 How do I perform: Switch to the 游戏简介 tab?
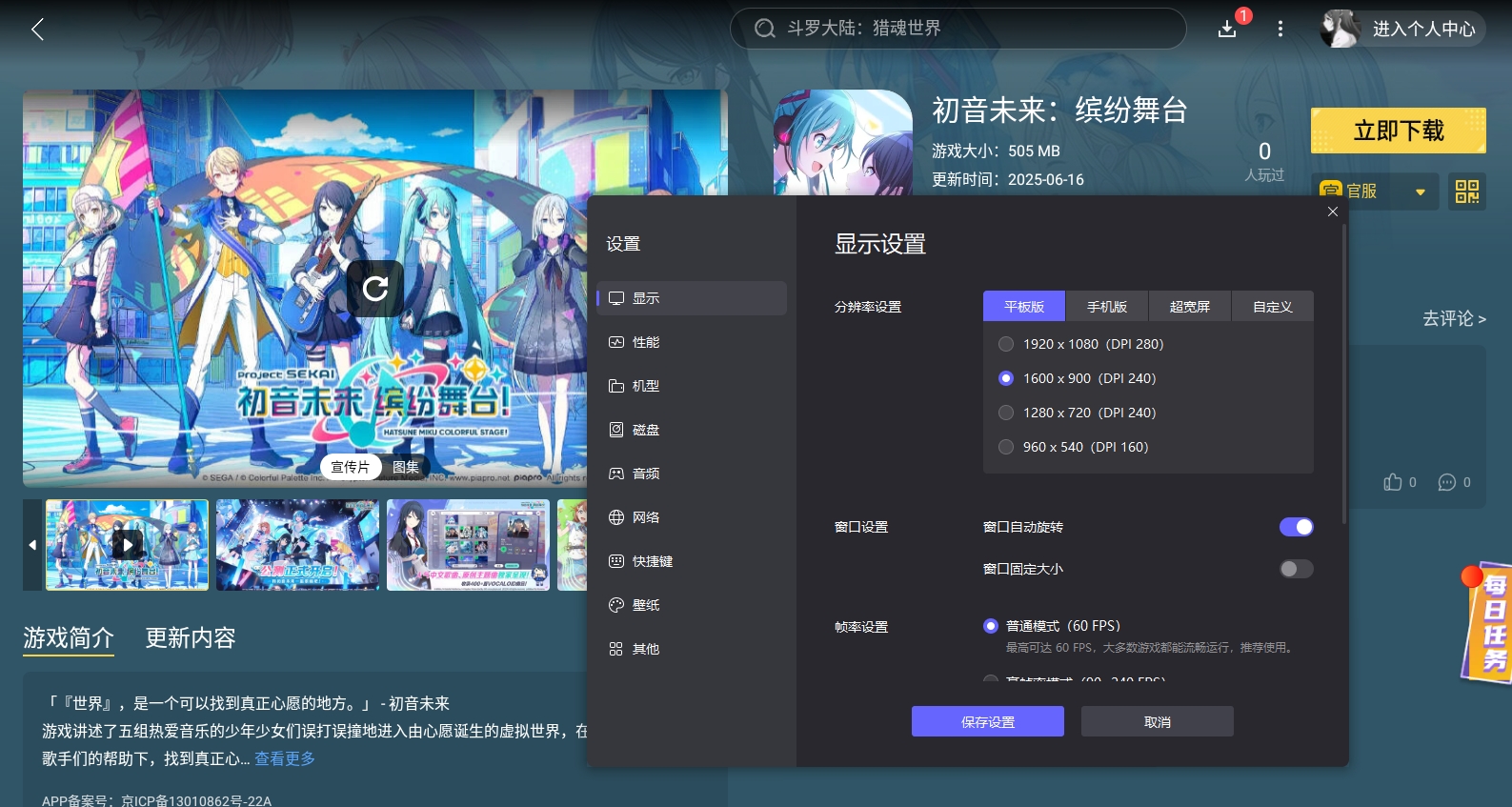[69, 637]
